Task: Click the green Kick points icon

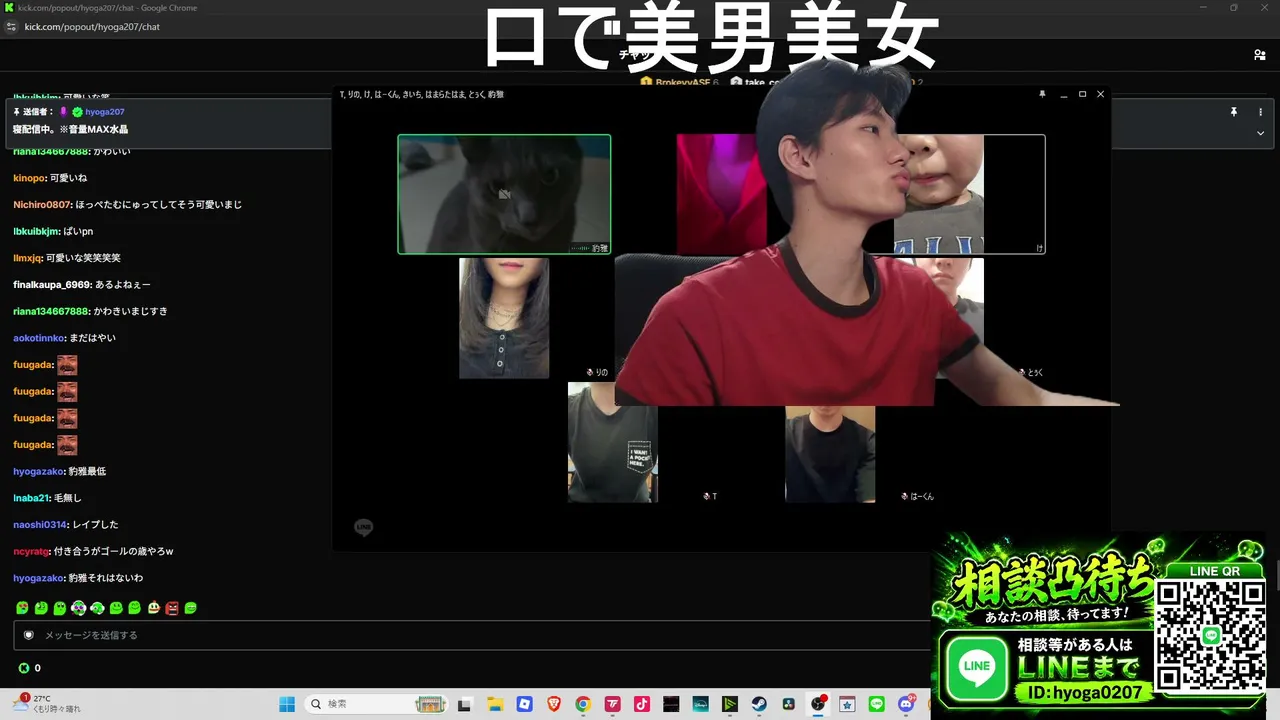Action: [24, 668]
